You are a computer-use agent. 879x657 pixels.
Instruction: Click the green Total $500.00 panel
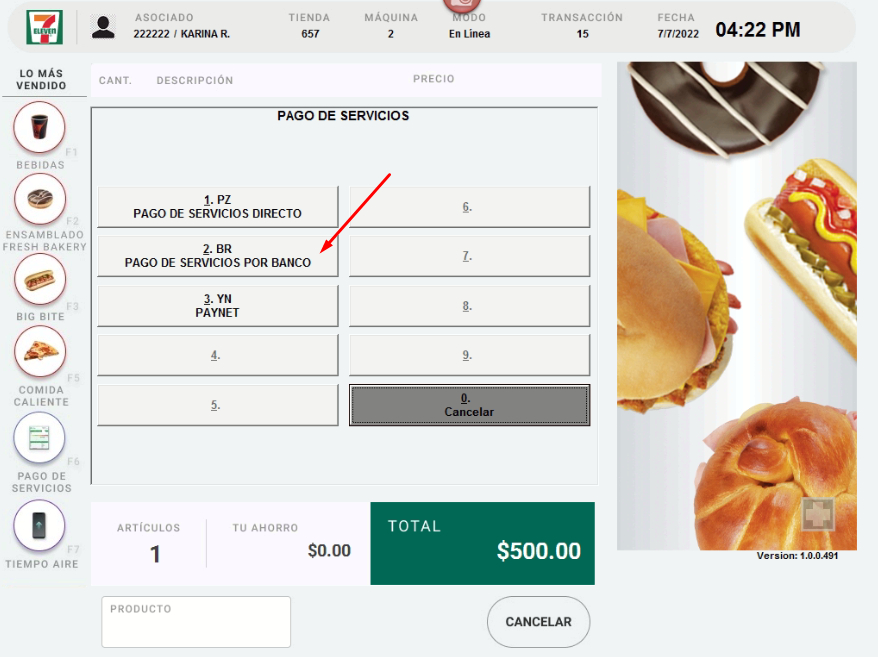pyautogui.click(x=483, y=543)
